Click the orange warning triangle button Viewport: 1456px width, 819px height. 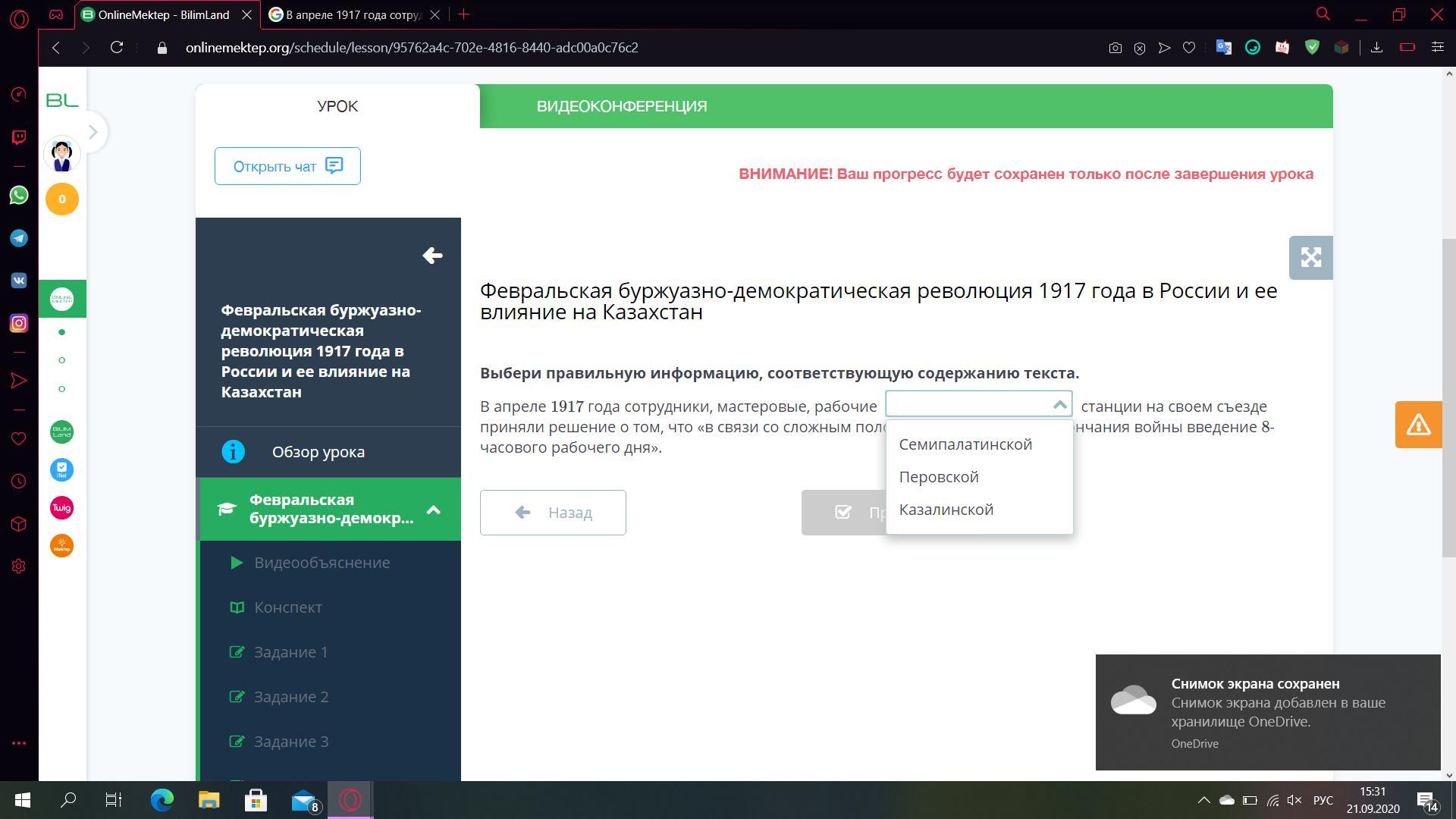(1418, 425)
